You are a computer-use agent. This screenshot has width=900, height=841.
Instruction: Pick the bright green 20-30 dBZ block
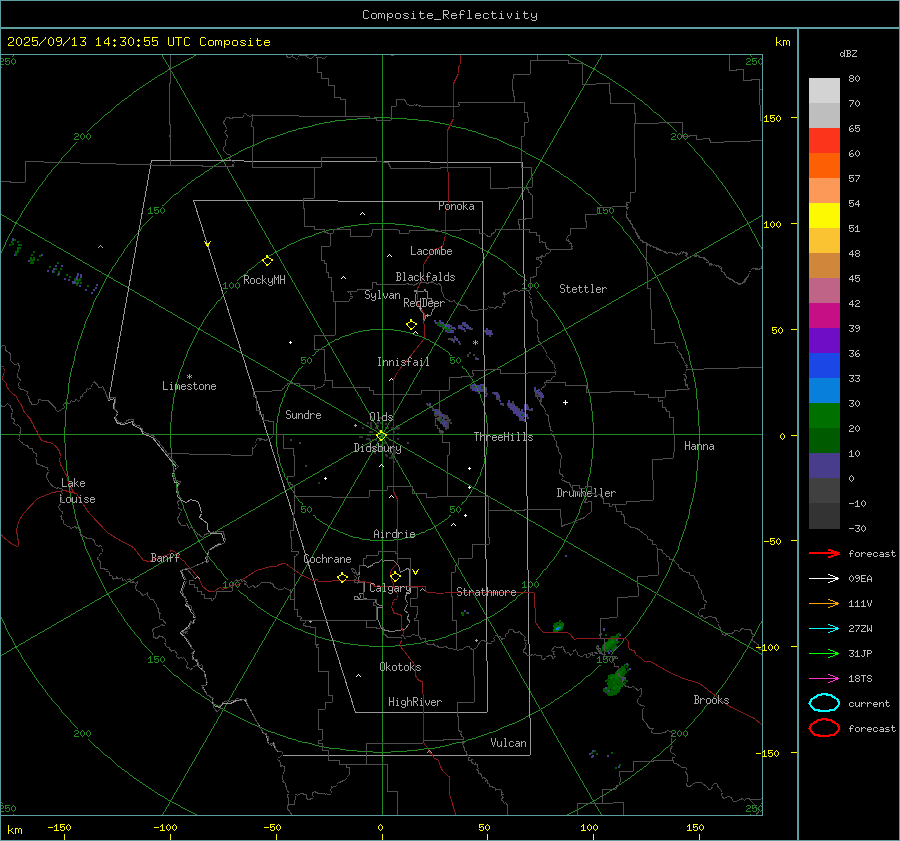point(824,416)
